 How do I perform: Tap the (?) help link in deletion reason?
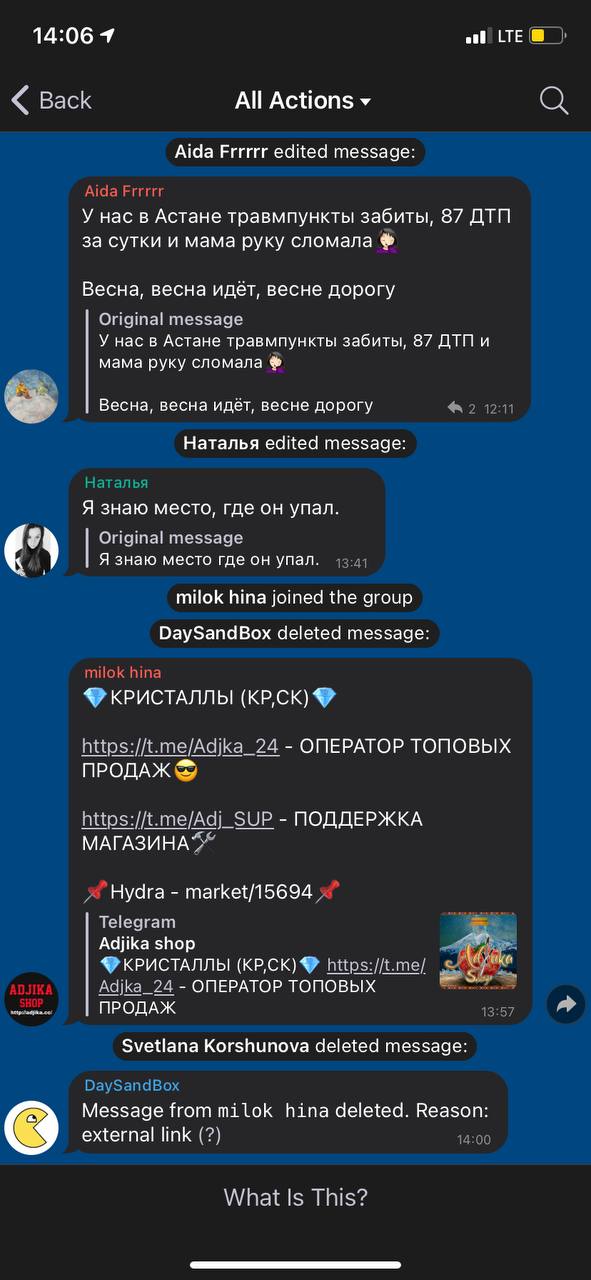[209, 1135]
